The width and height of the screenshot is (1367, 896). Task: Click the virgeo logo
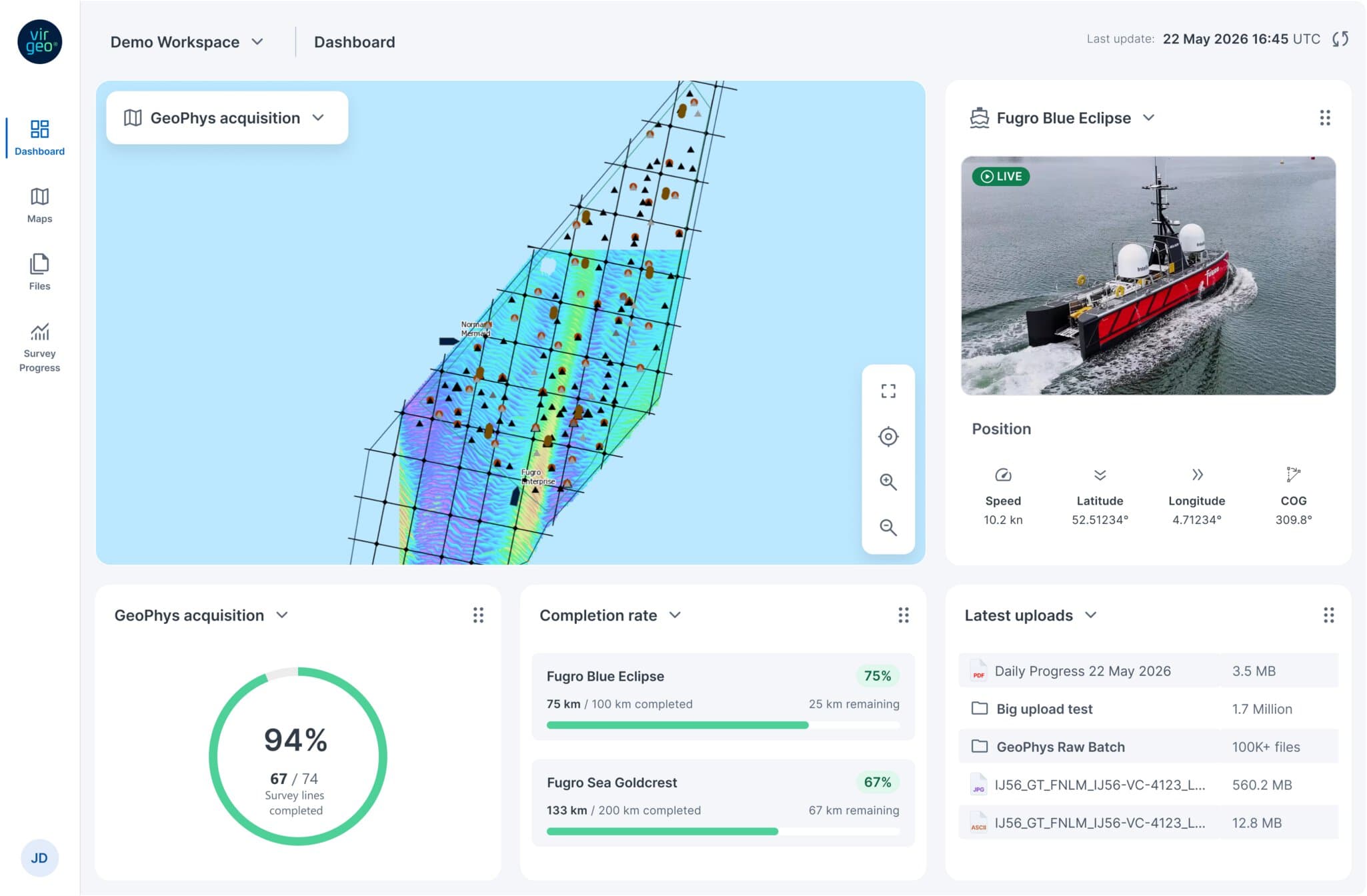tap(39, 41)
